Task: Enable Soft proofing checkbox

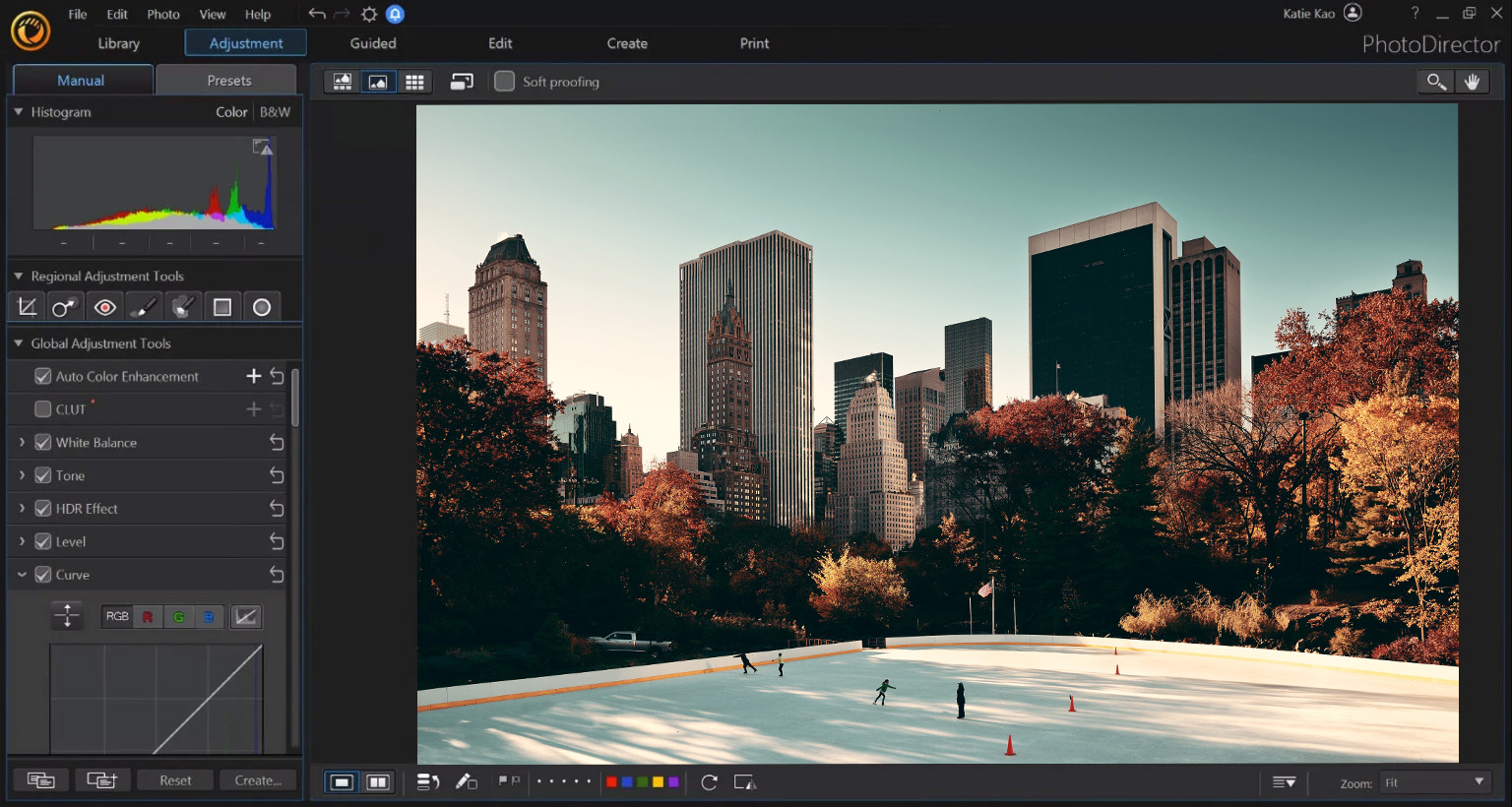Action: 504,82
